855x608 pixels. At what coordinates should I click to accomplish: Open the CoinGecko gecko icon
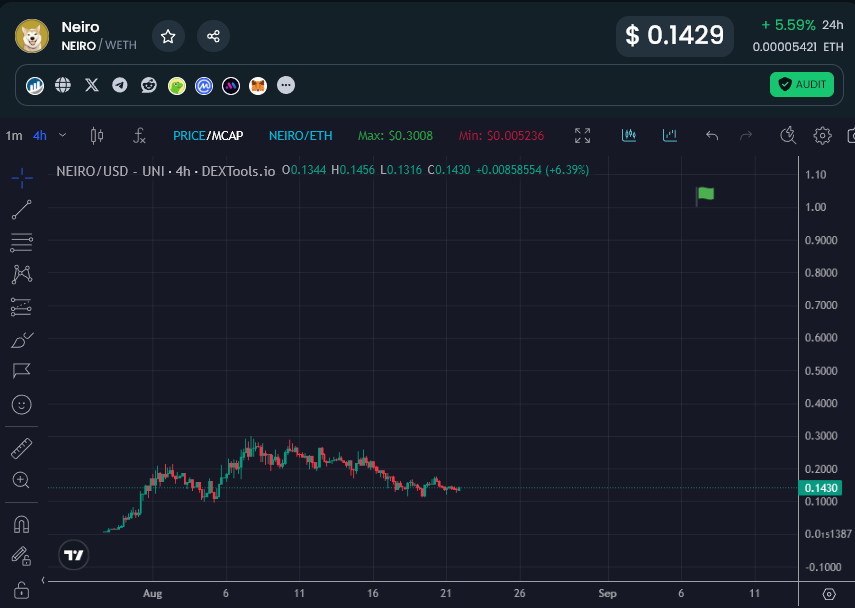tap(177, 86)
